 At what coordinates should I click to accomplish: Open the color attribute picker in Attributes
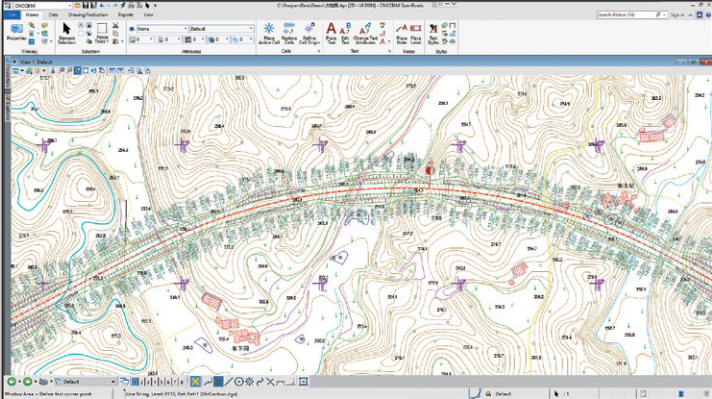141,40
